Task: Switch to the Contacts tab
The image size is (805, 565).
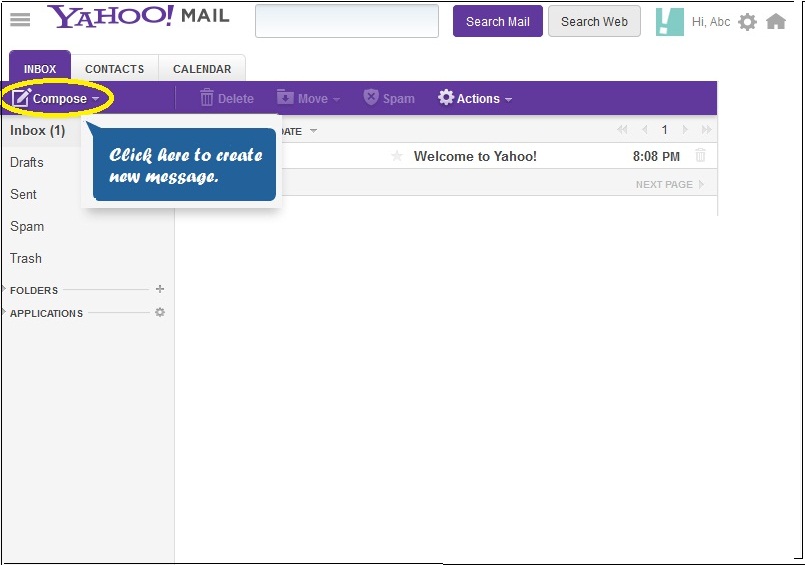Action: (x=114, y=68)
